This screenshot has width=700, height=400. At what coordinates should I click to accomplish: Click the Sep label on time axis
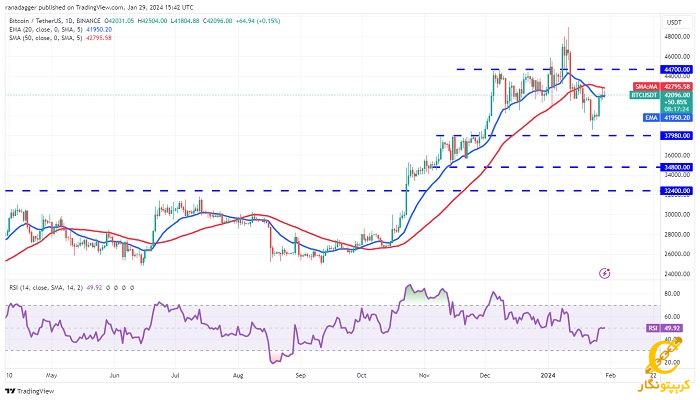click(300, 375)
